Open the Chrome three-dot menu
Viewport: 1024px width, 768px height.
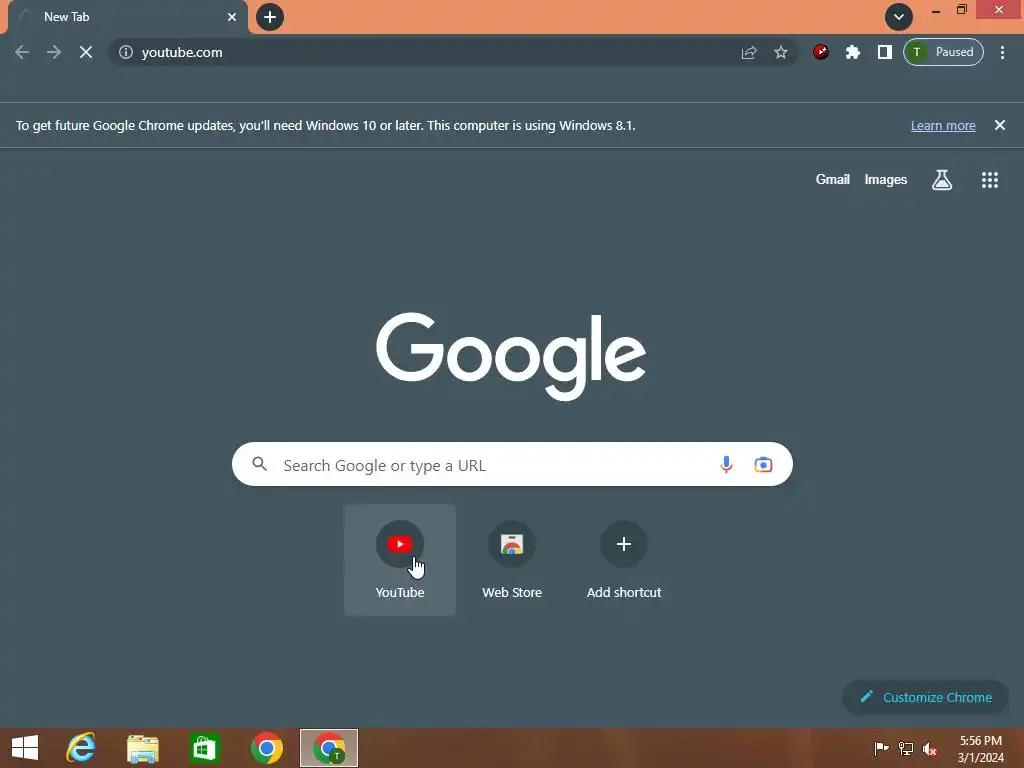point(1002,52)
